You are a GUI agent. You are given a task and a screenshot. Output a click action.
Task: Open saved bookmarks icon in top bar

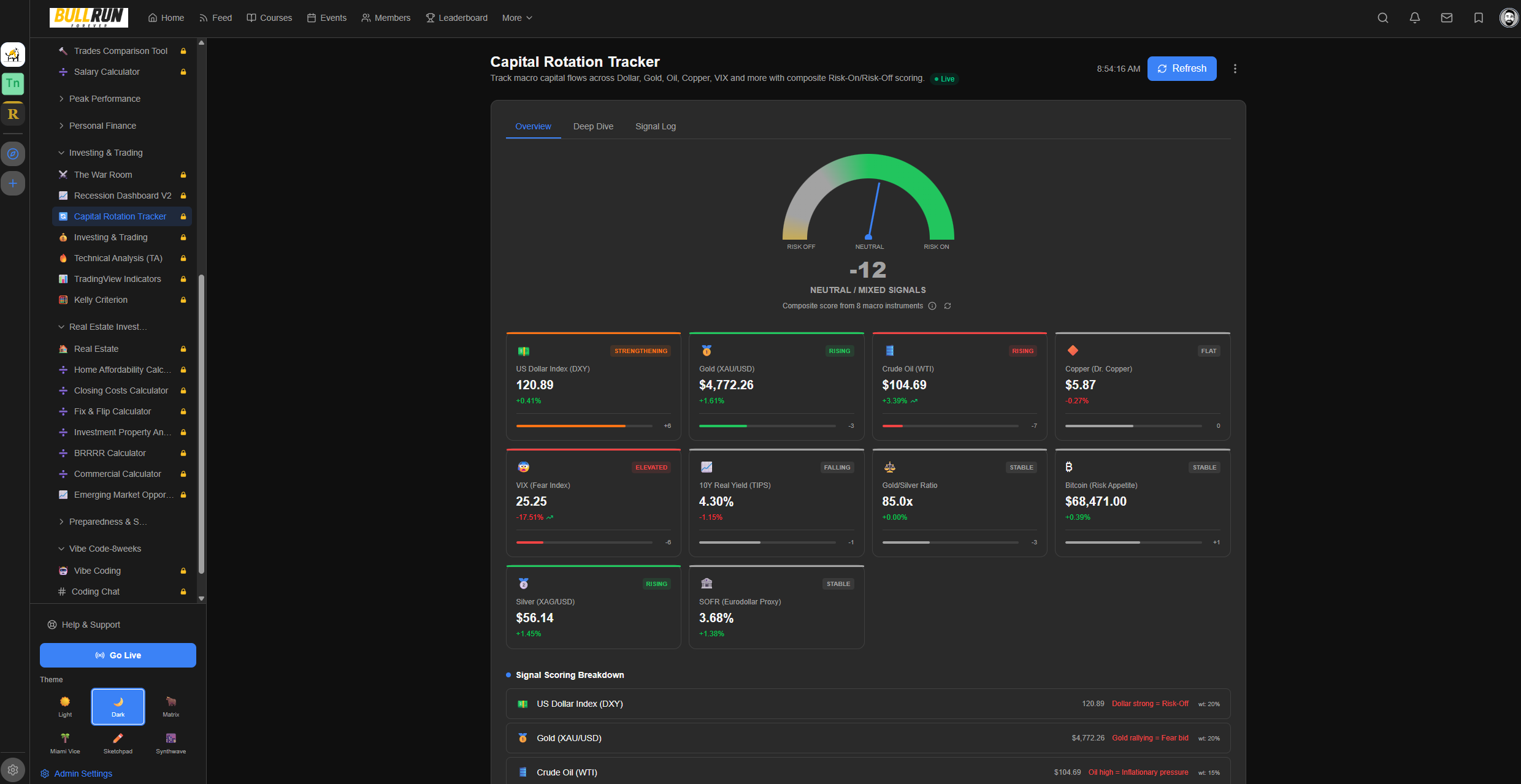tap(1479, 17)
